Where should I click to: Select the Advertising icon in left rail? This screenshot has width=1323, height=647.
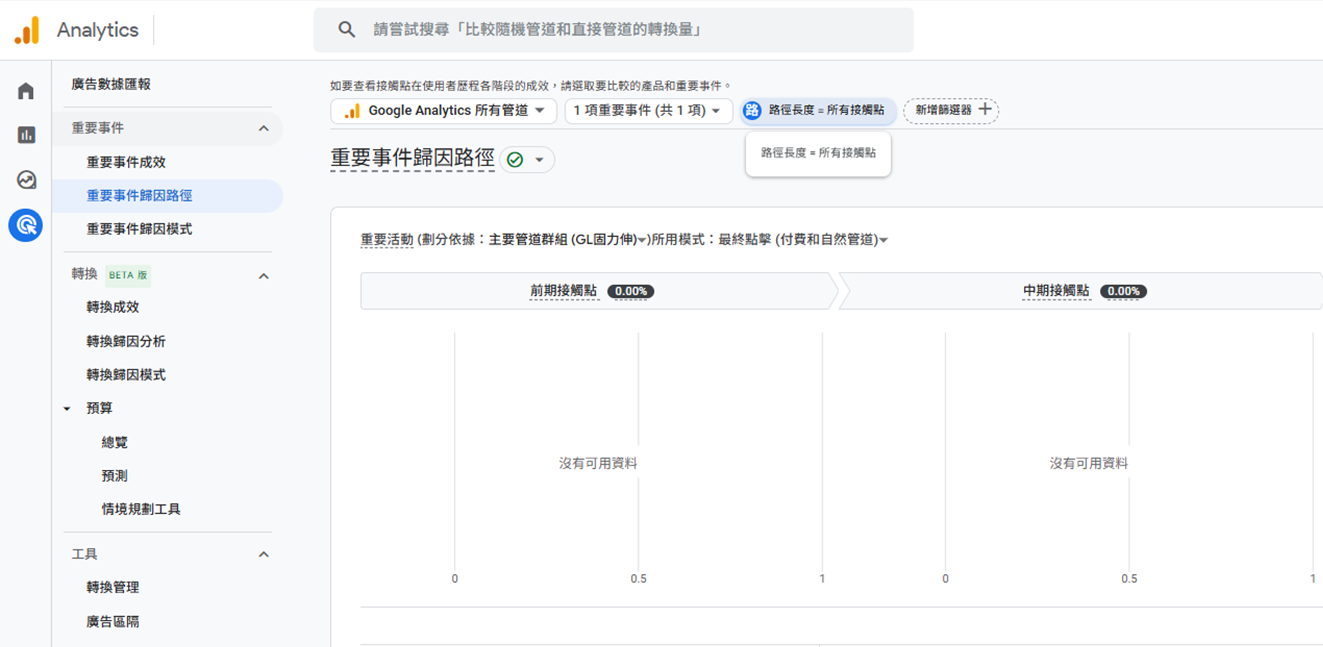[x=26, y=225]
